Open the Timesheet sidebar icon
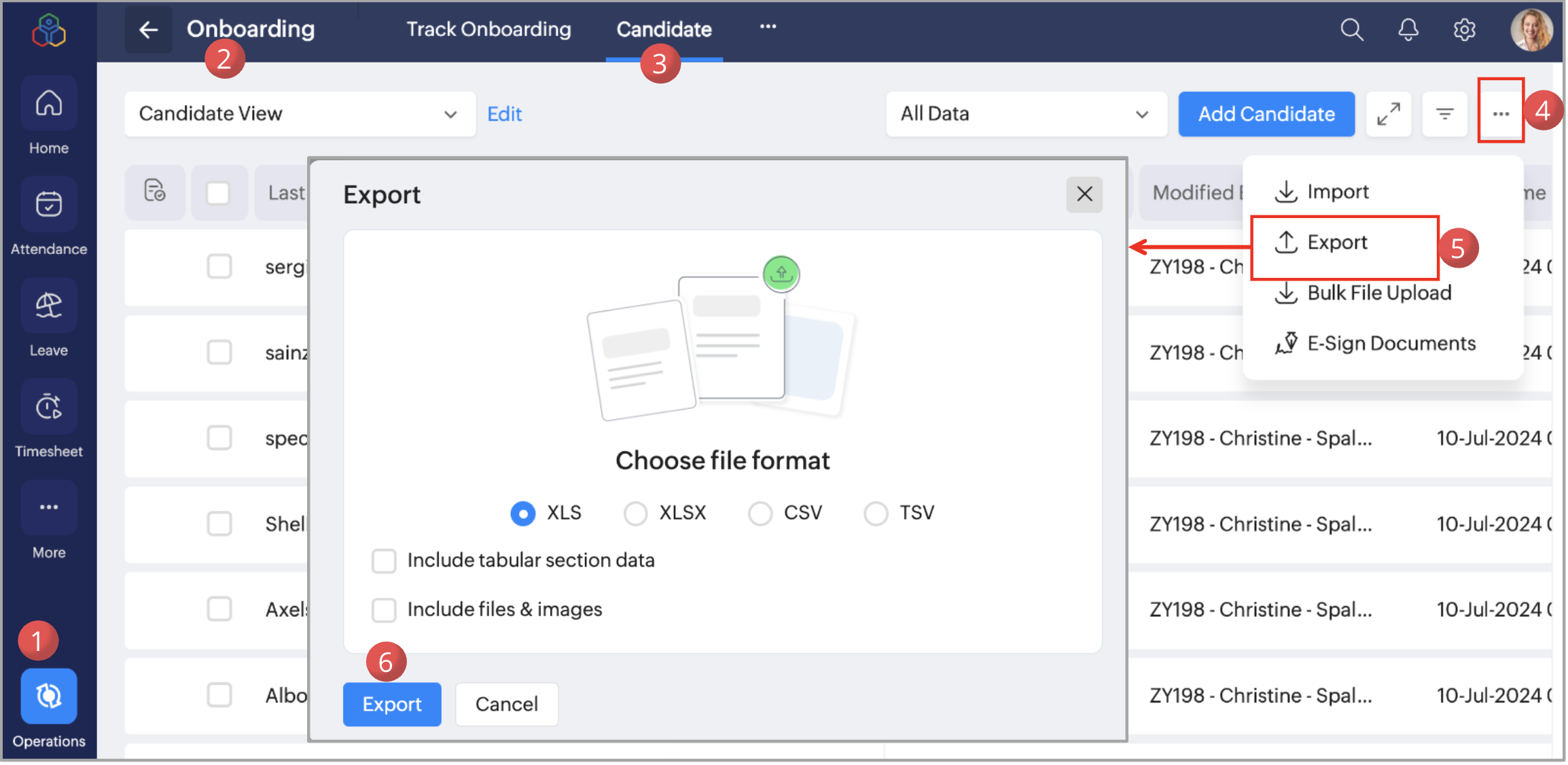This screenshot has height=765, width=1568. 49,407
